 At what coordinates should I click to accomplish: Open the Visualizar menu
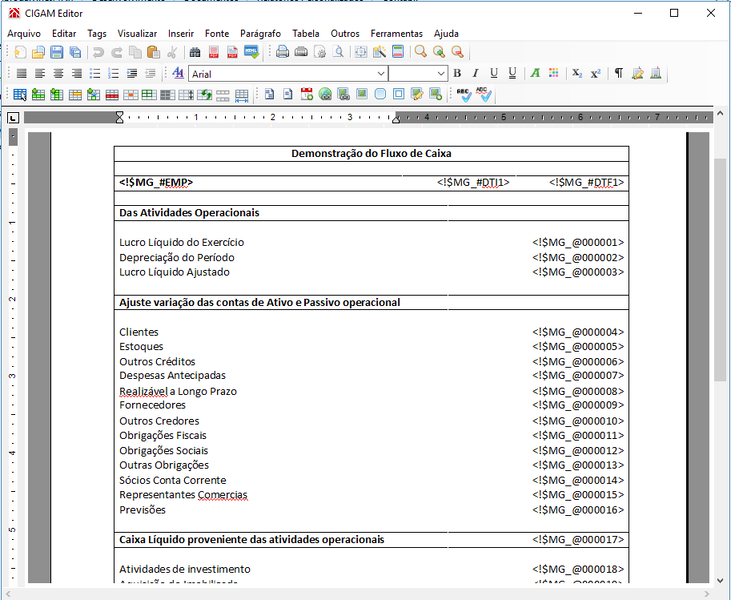tap(137, 34)
